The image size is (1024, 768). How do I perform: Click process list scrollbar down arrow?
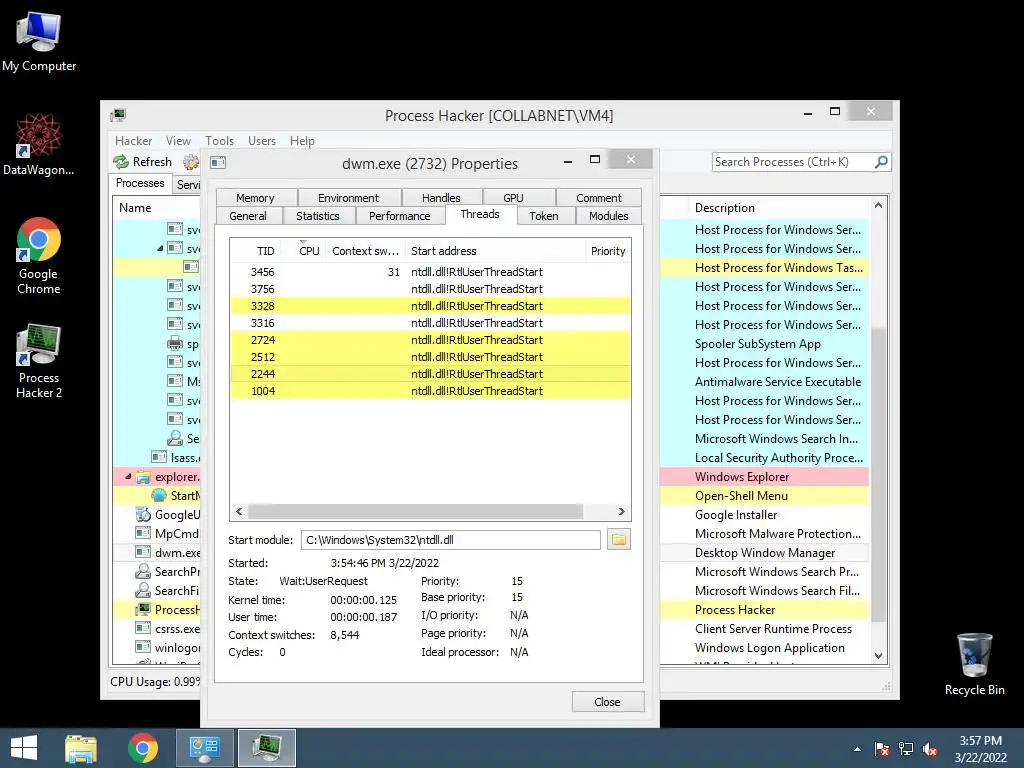878,656
